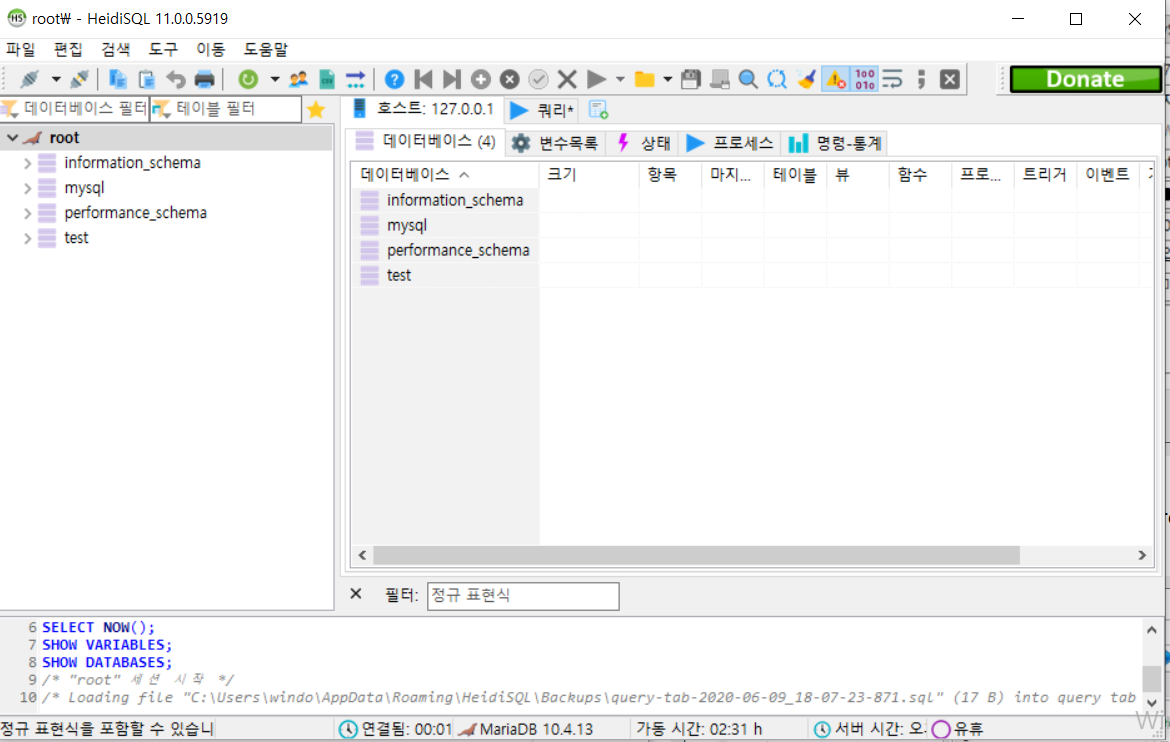Click the disconnect plug icon

80,79
